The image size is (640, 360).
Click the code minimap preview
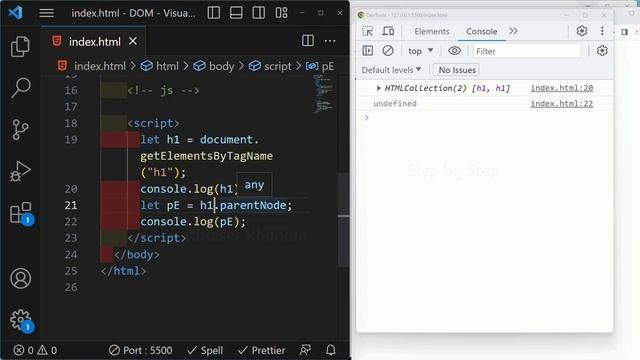coord(324,94)
